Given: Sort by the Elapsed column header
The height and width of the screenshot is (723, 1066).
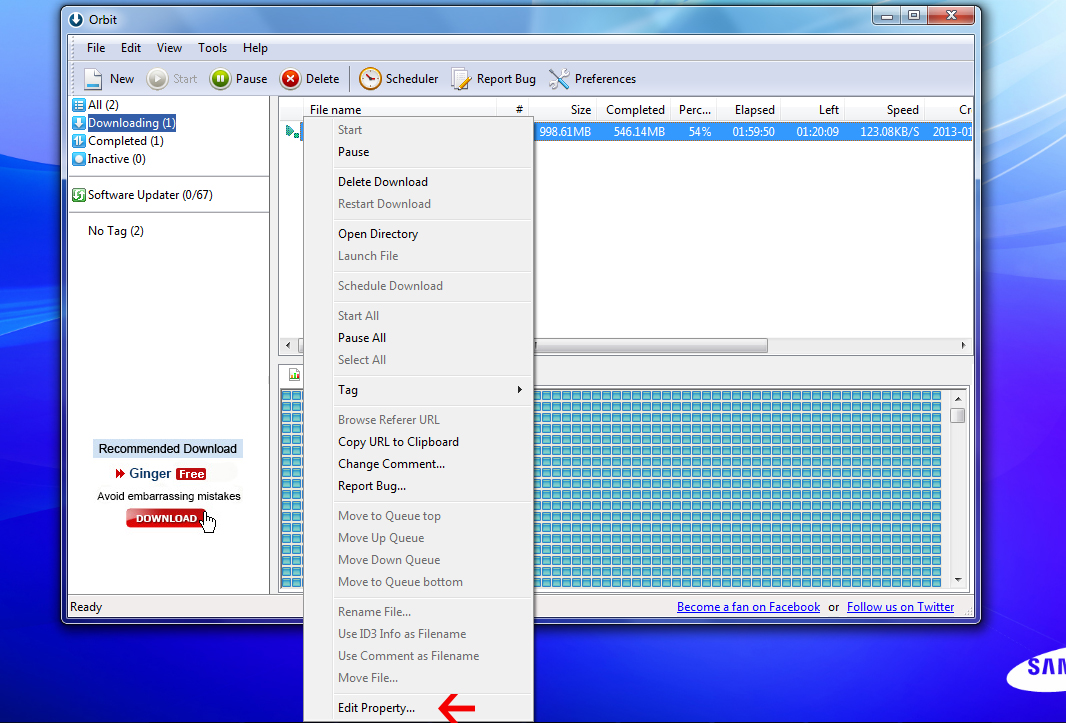Looking at the screenshot, I should click(x=751, y=110).
